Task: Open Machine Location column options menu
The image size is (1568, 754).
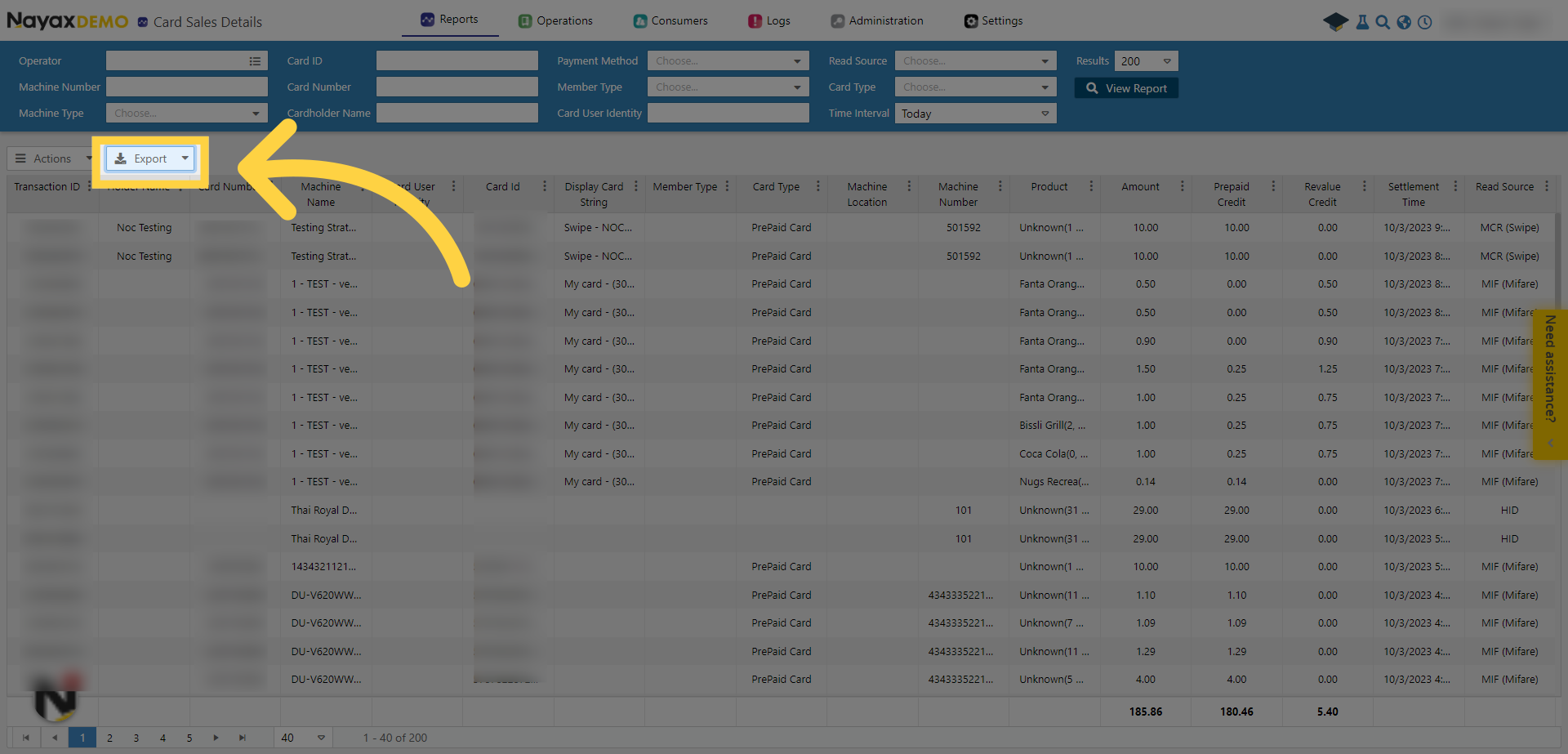Action: [x=909, y=186]
